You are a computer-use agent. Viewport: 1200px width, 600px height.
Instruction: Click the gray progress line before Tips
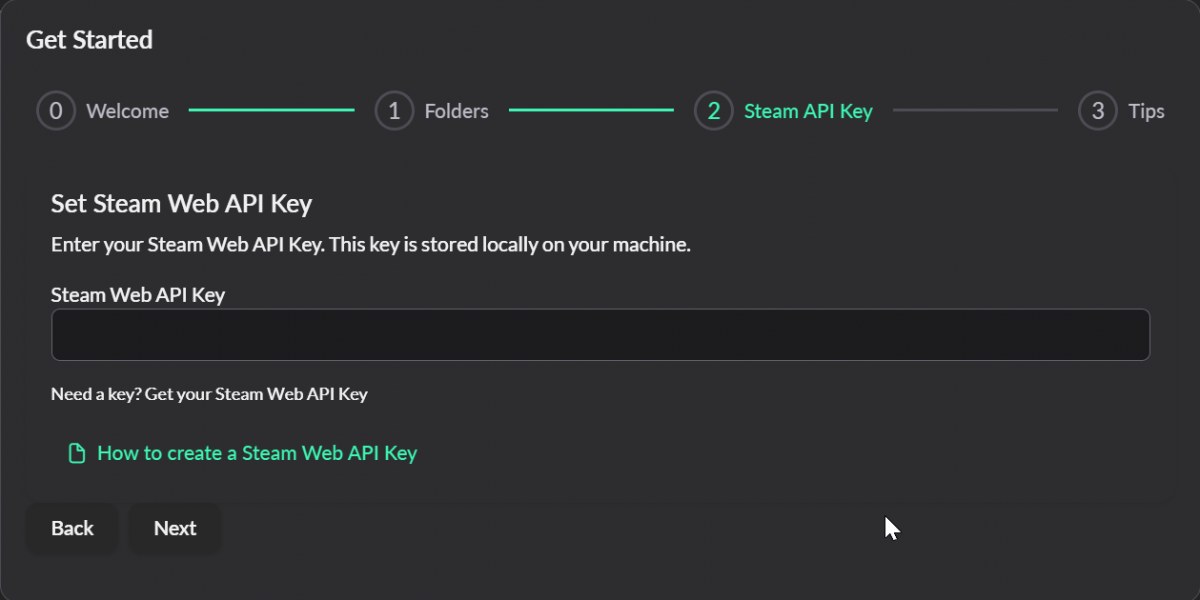975,110
